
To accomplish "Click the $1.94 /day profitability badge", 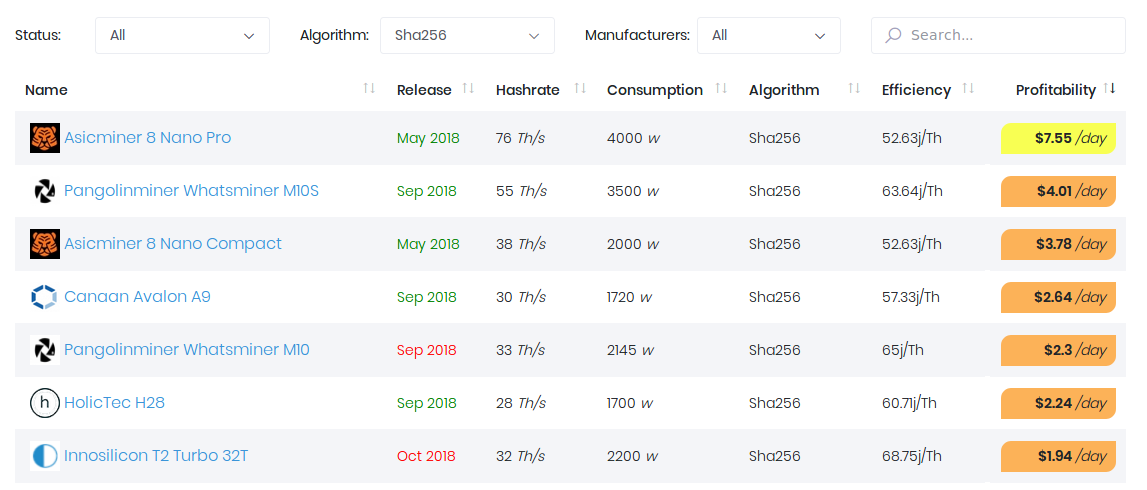I will [x=1058, y=456].
